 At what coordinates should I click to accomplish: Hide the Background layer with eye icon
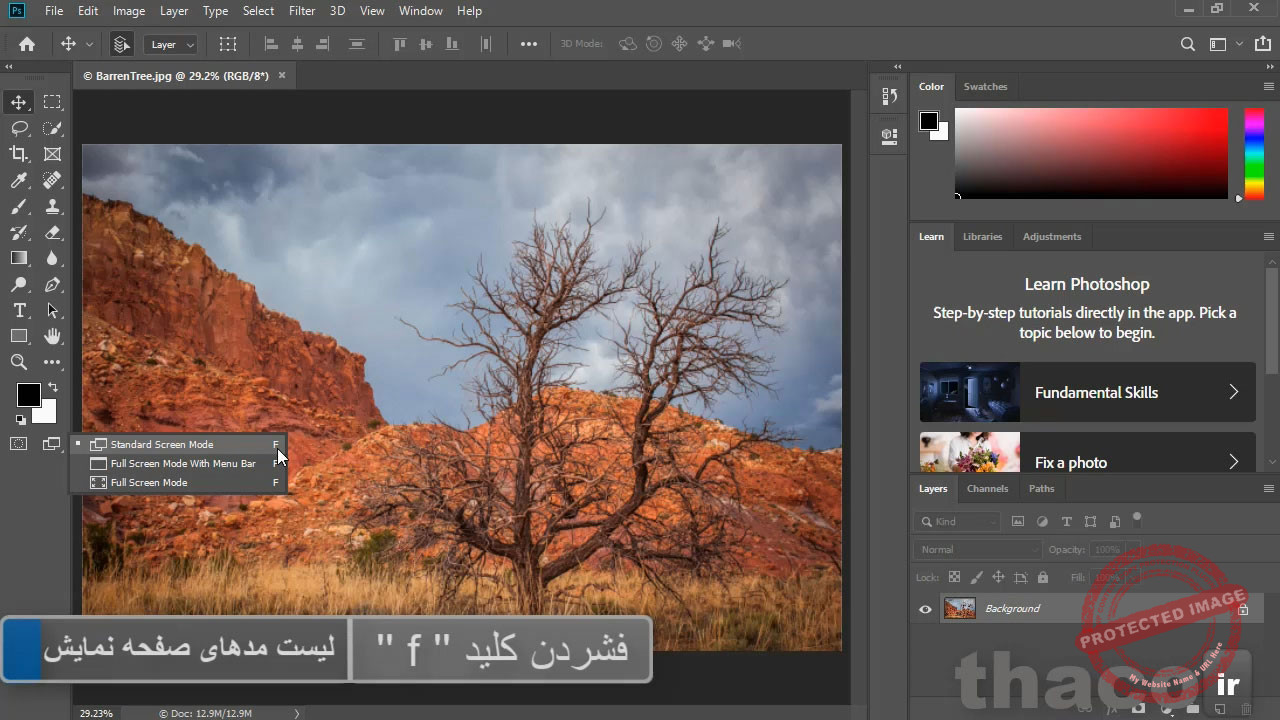click(x=925, y=609)
